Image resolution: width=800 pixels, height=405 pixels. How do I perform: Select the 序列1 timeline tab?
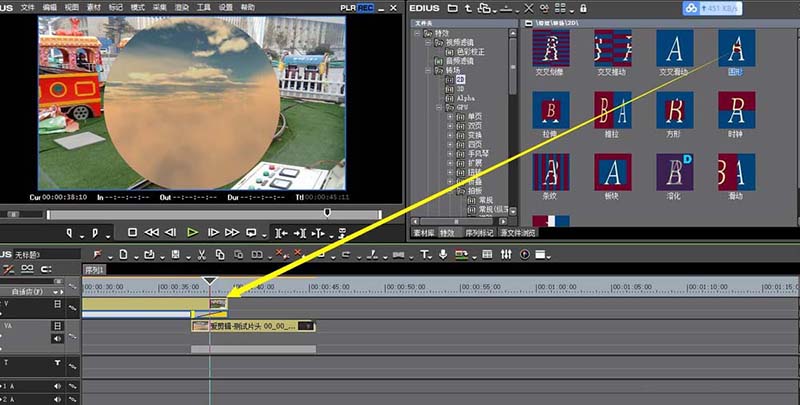(x=94, y=270)
